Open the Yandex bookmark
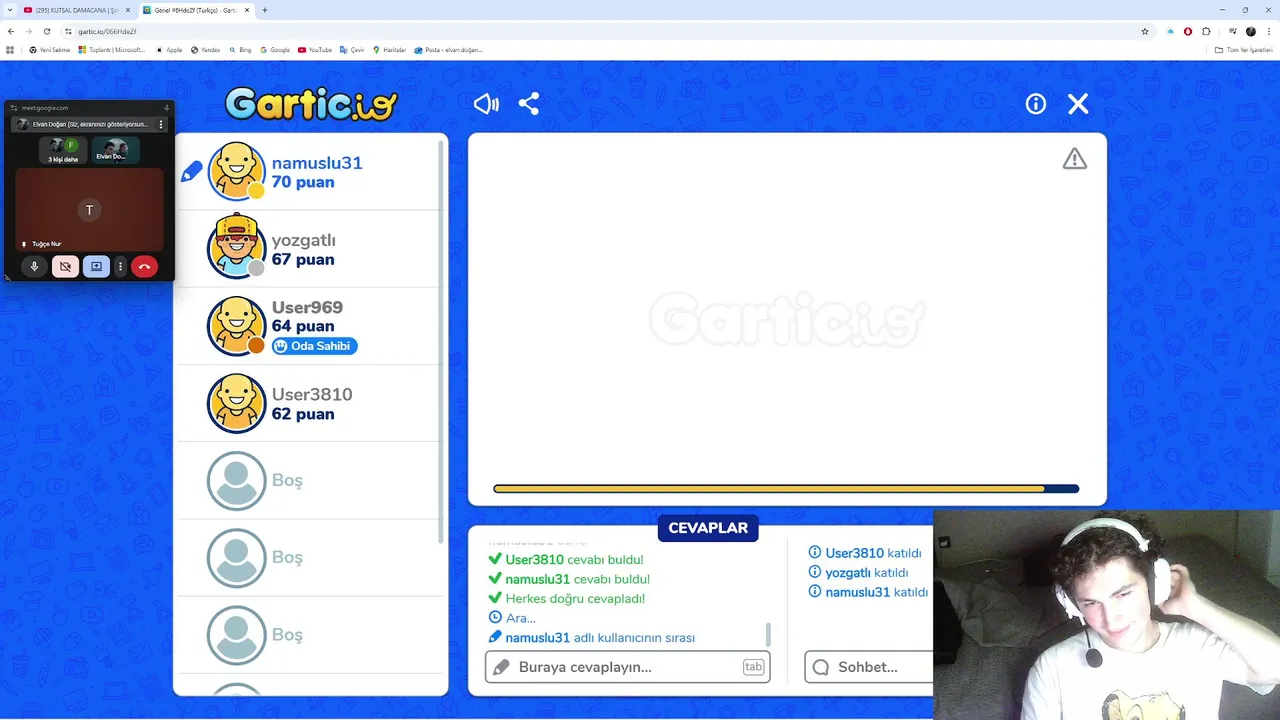 [x=205, y=50]
